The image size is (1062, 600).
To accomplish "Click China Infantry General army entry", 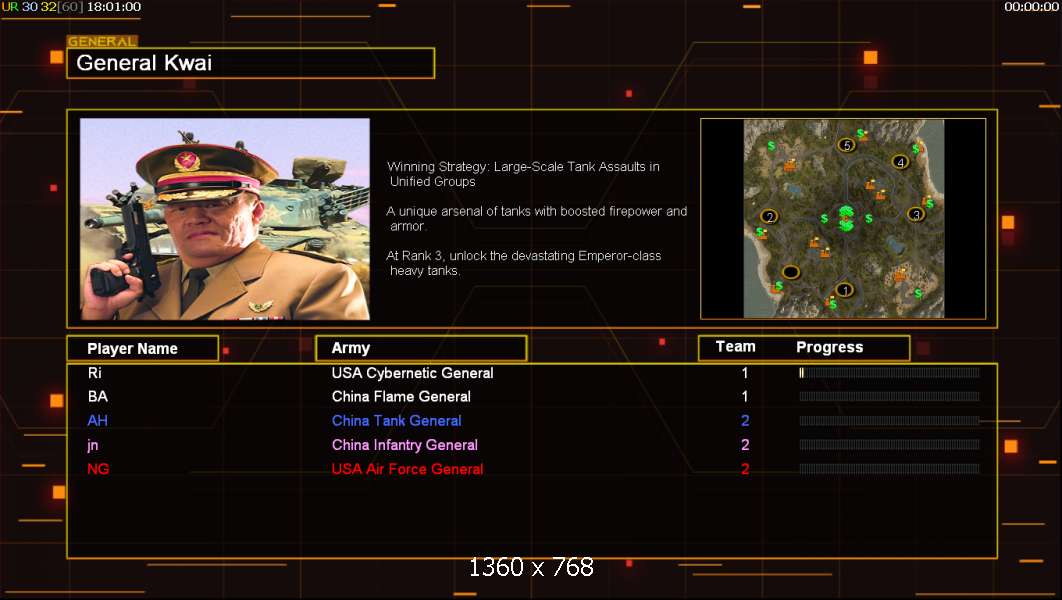I will 404,445.
